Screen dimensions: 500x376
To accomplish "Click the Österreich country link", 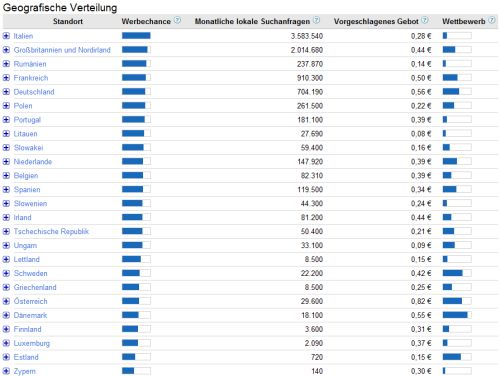I will (x=31, y=301).
